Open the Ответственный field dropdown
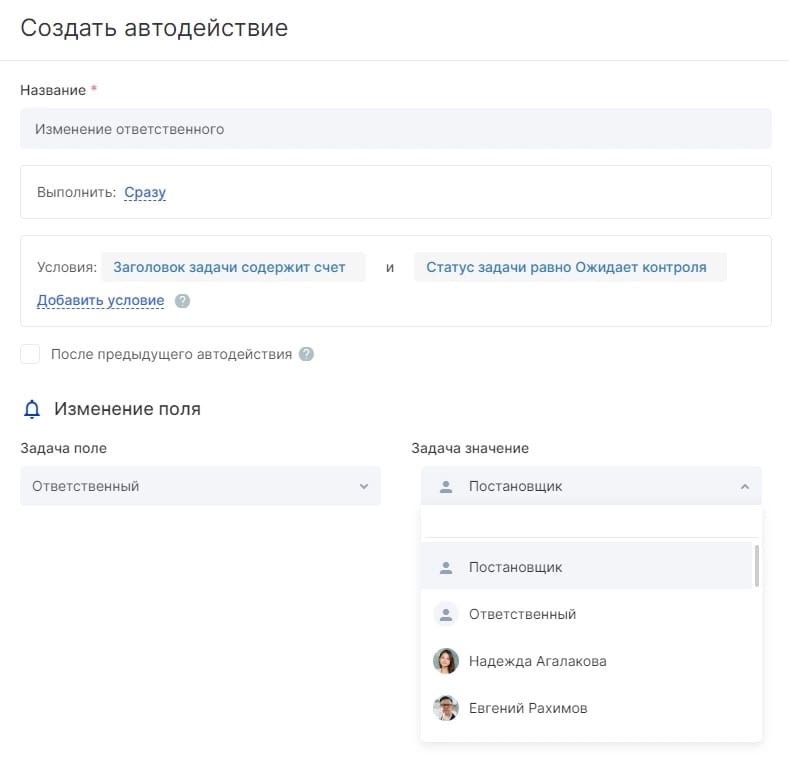 pos(200,486)
